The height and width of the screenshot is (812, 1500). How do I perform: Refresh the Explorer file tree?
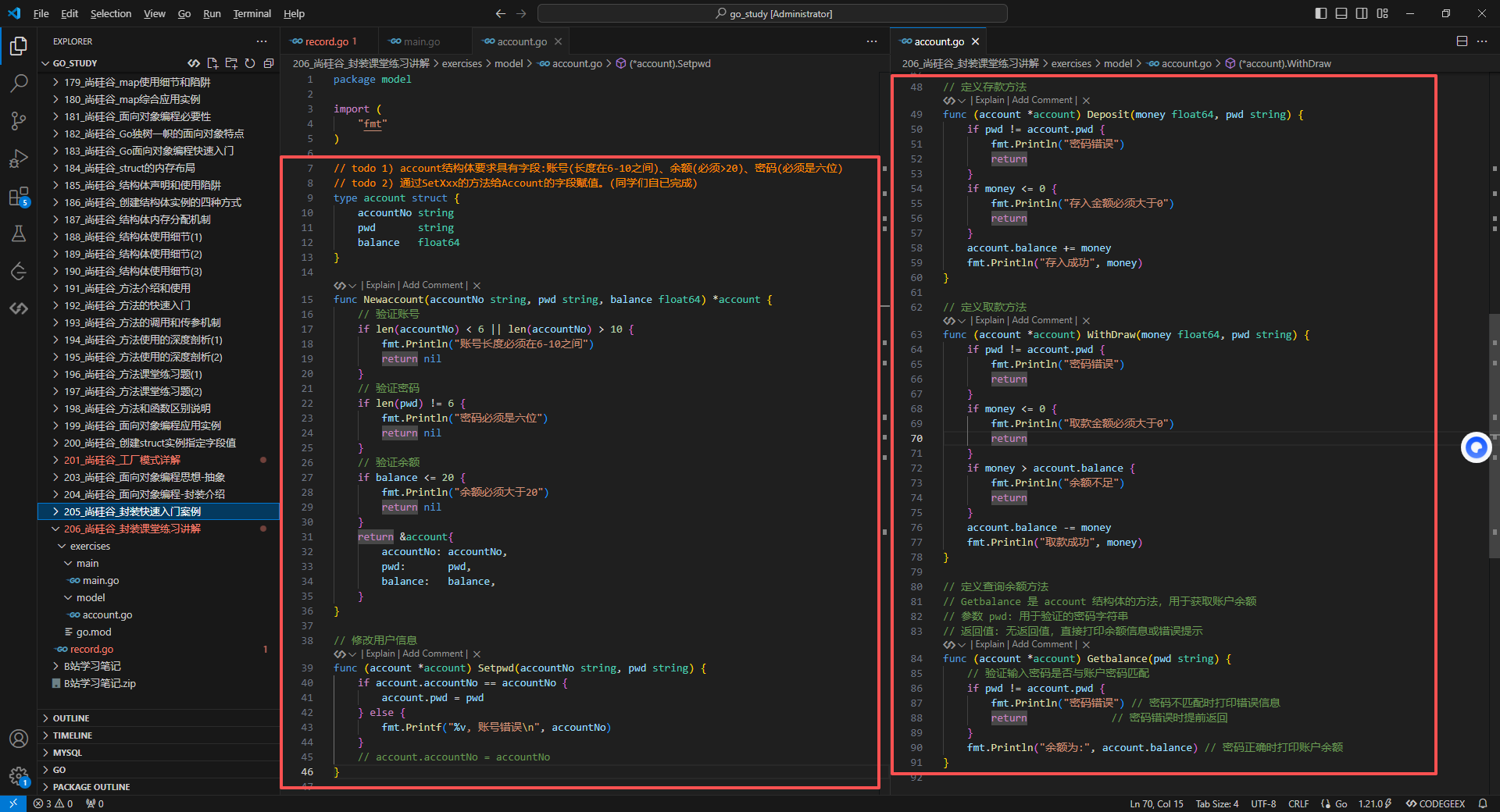(x=250, y=63)
